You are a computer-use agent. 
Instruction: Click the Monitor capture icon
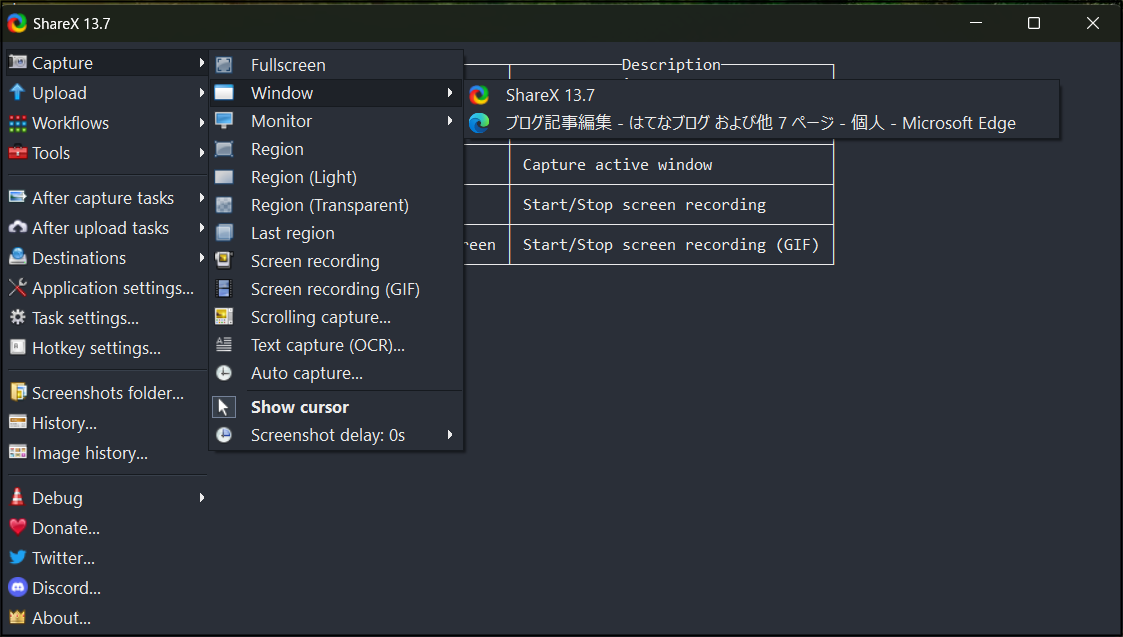[224, 121]
